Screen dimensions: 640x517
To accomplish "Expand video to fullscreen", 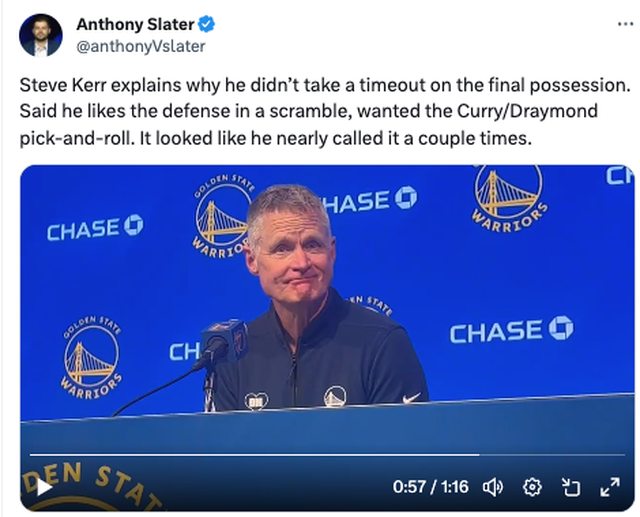I will (609, 487).
